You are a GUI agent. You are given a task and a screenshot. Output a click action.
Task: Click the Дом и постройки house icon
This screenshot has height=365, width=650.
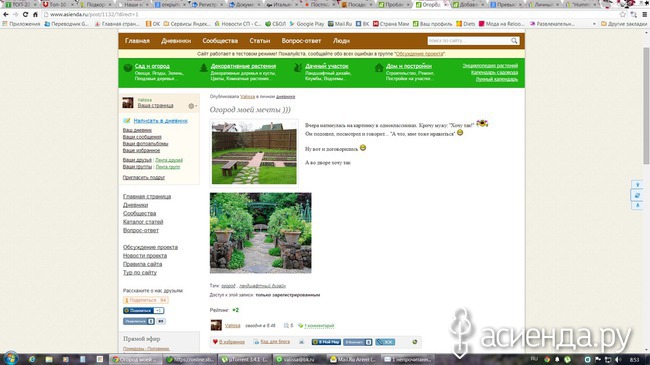379,68
